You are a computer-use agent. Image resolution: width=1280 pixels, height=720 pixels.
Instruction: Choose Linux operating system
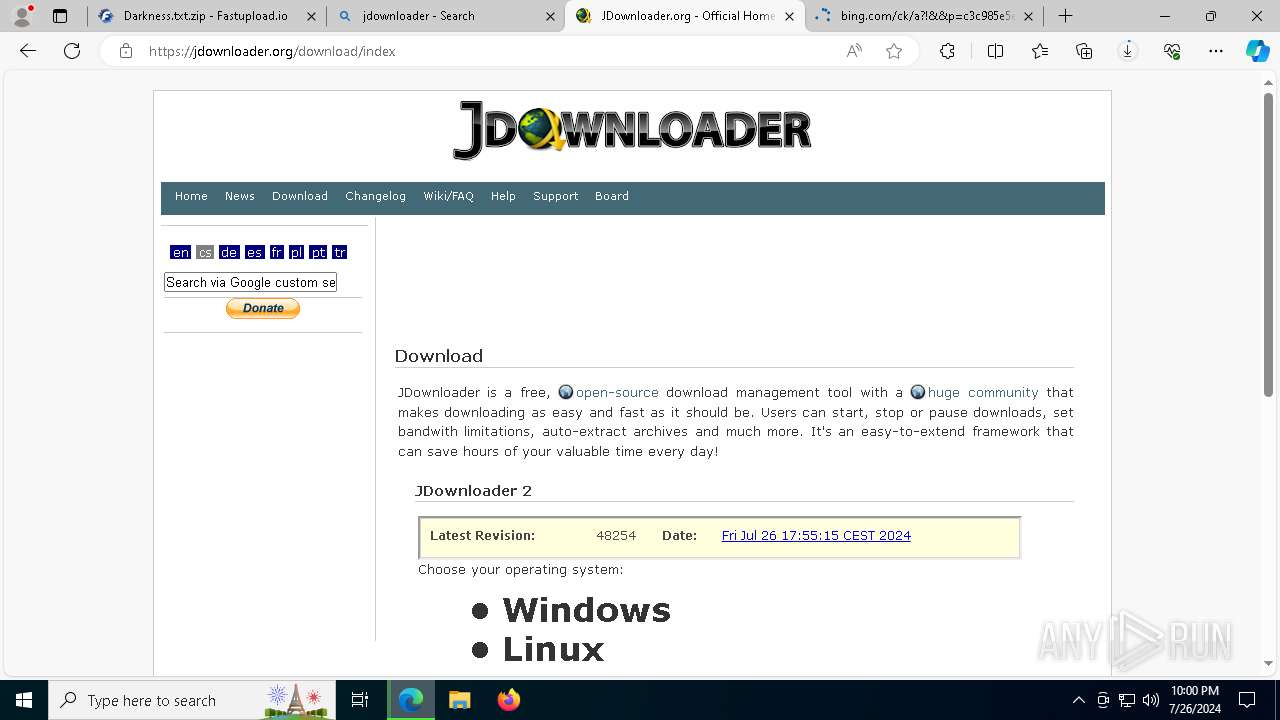tap(553, 649)
